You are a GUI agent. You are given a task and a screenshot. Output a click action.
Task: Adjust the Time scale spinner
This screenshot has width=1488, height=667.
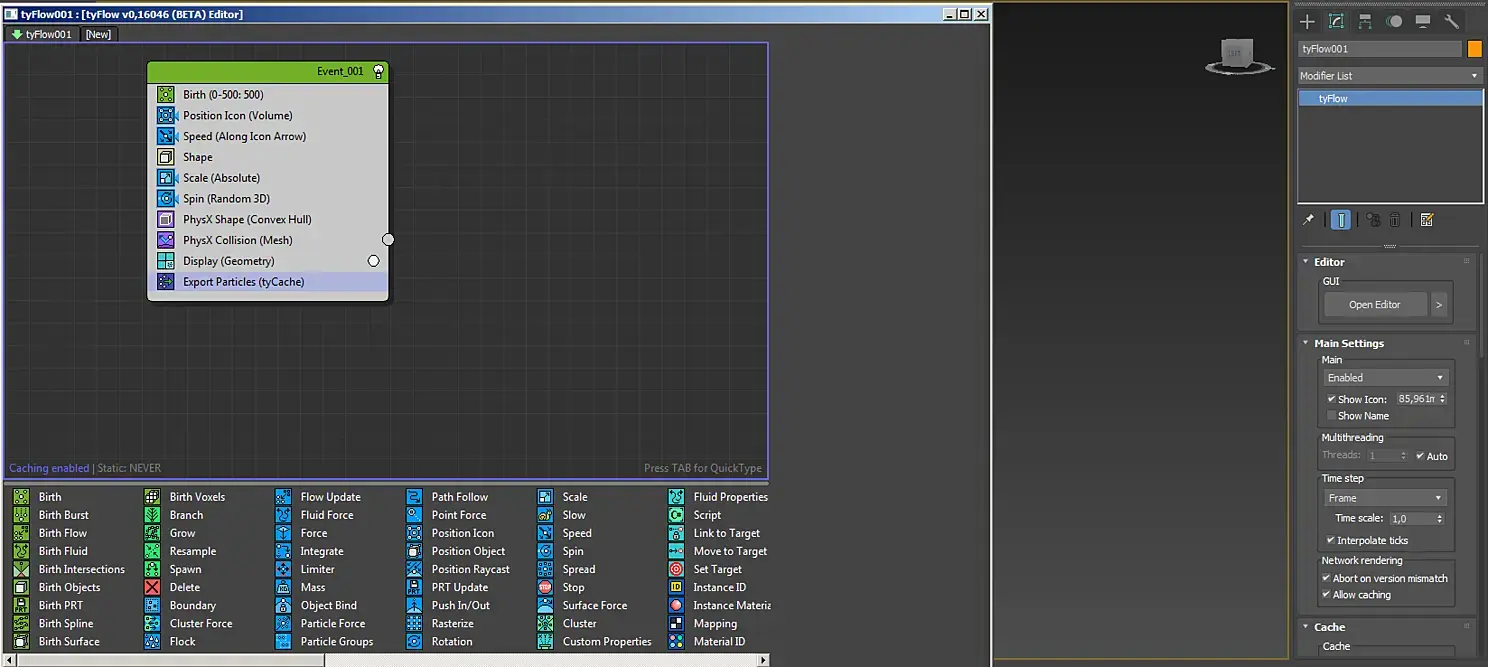coord(1439,518)
